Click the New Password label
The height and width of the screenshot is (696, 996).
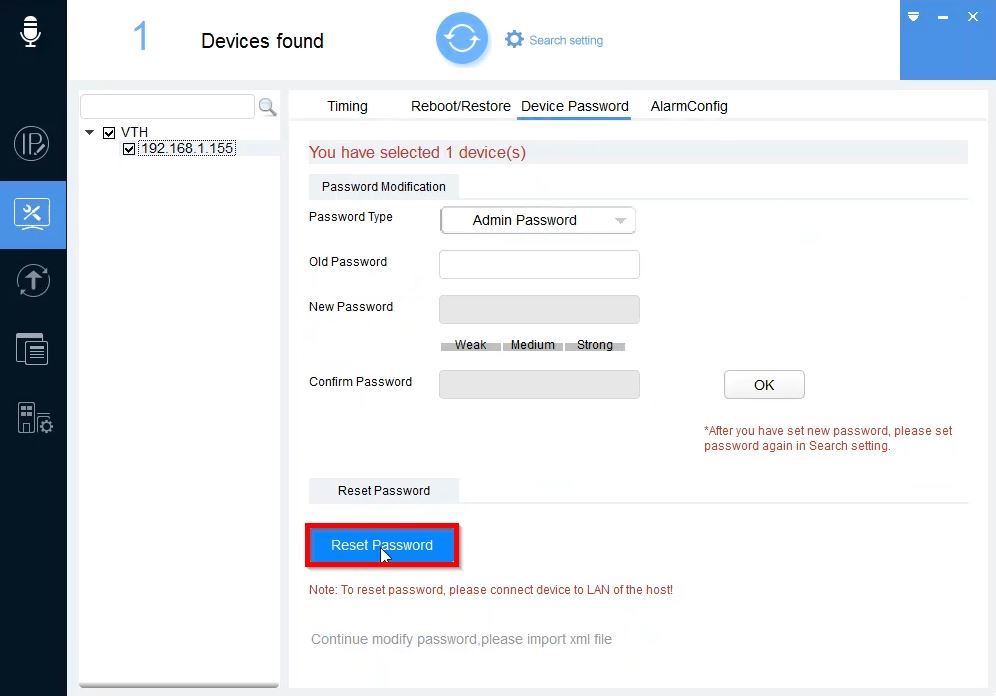[351, 307]
